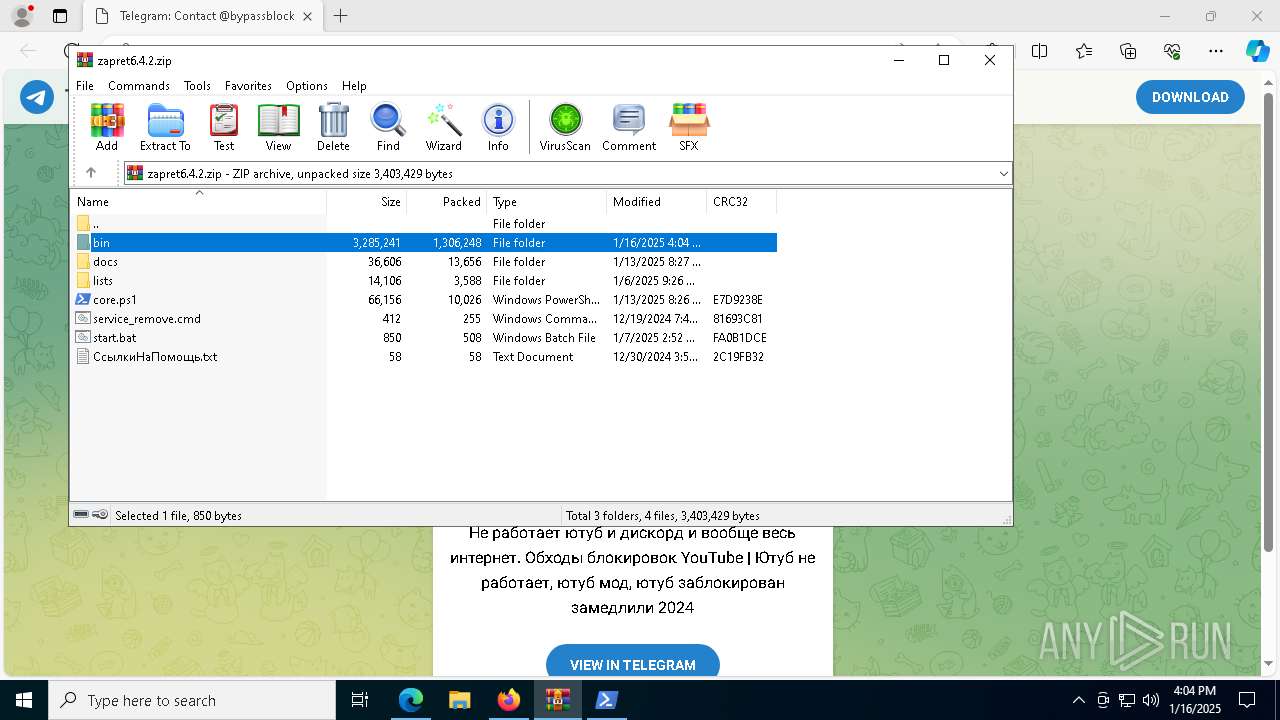1280x720 pixels.
Task: Click the SFX toolbar icon
Action: pyautogui.click(x=689, y=127)
